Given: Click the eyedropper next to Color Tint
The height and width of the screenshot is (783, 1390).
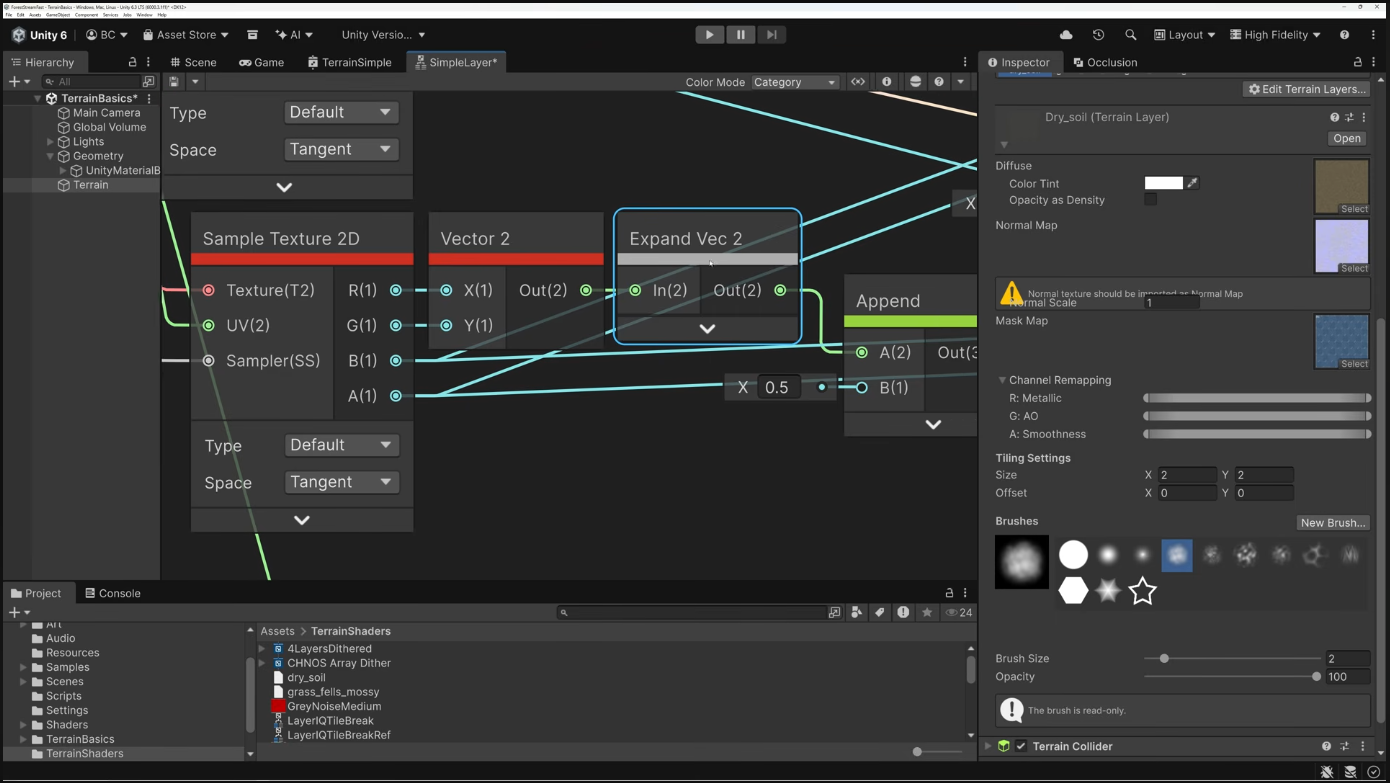Looking at the screenshot, I should pos(1192,183).
